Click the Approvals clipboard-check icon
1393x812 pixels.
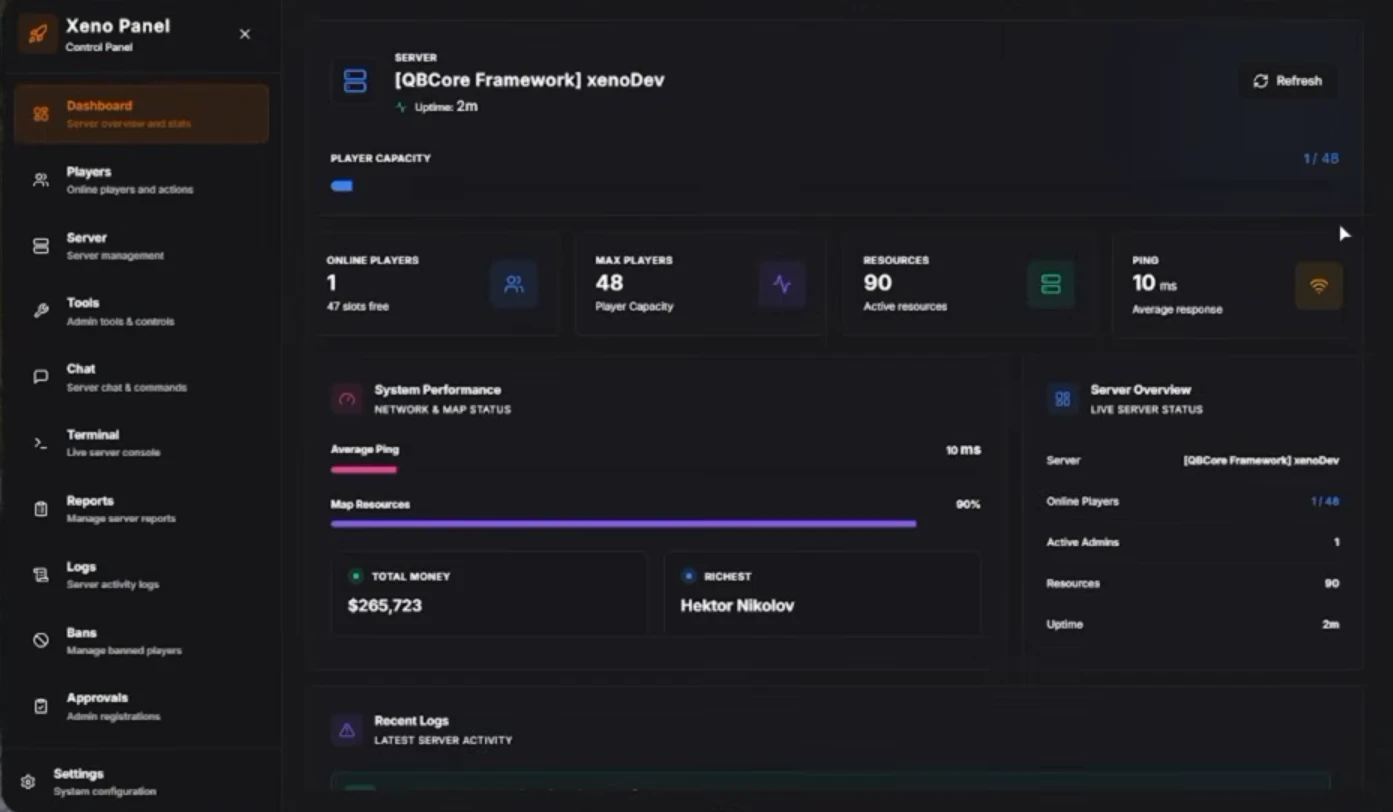pos(41,706)
